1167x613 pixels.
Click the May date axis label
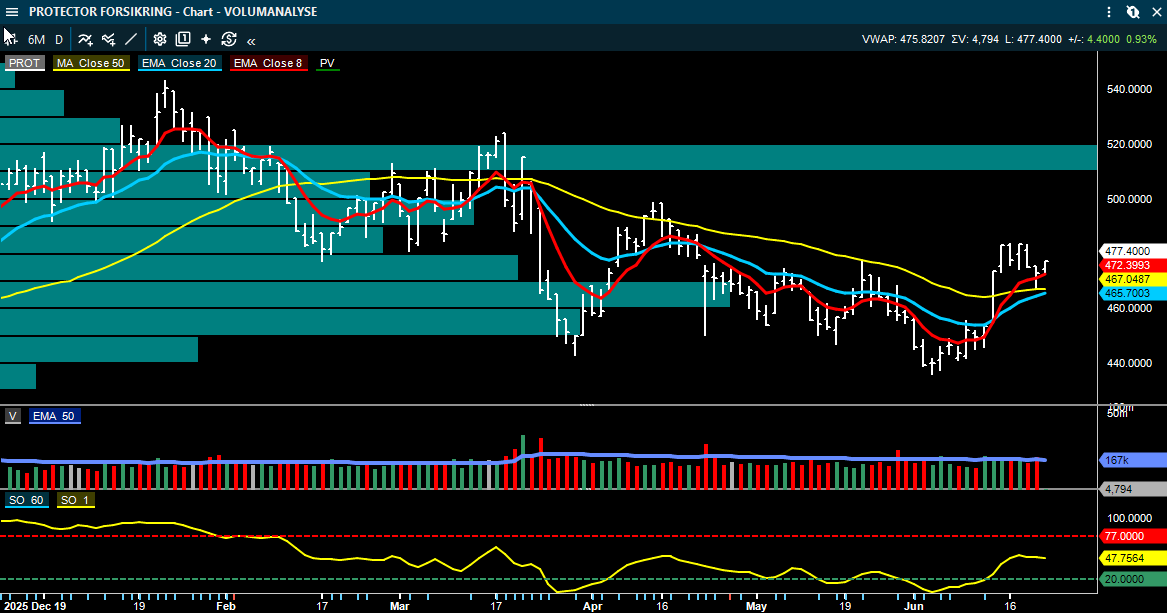tap(756, 606)
